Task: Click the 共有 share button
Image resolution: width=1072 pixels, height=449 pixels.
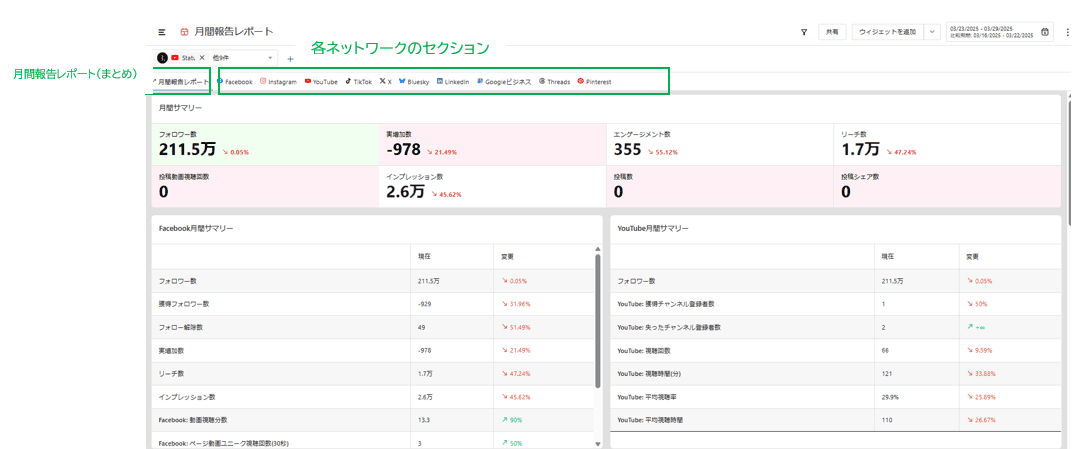Action: [832, 32]
